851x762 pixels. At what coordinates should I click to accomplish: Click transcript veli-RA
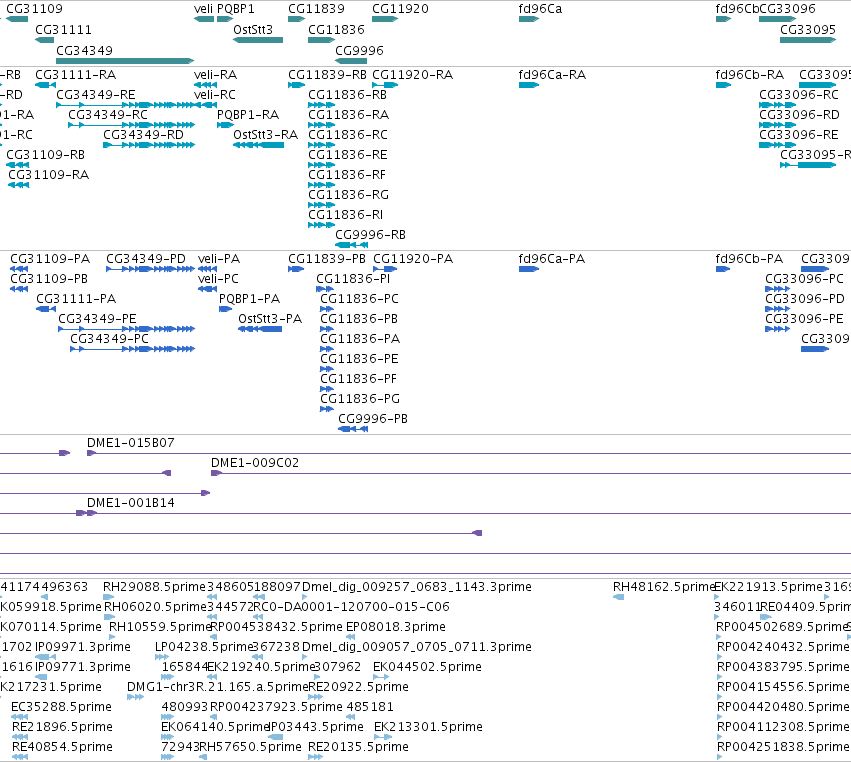215,74
